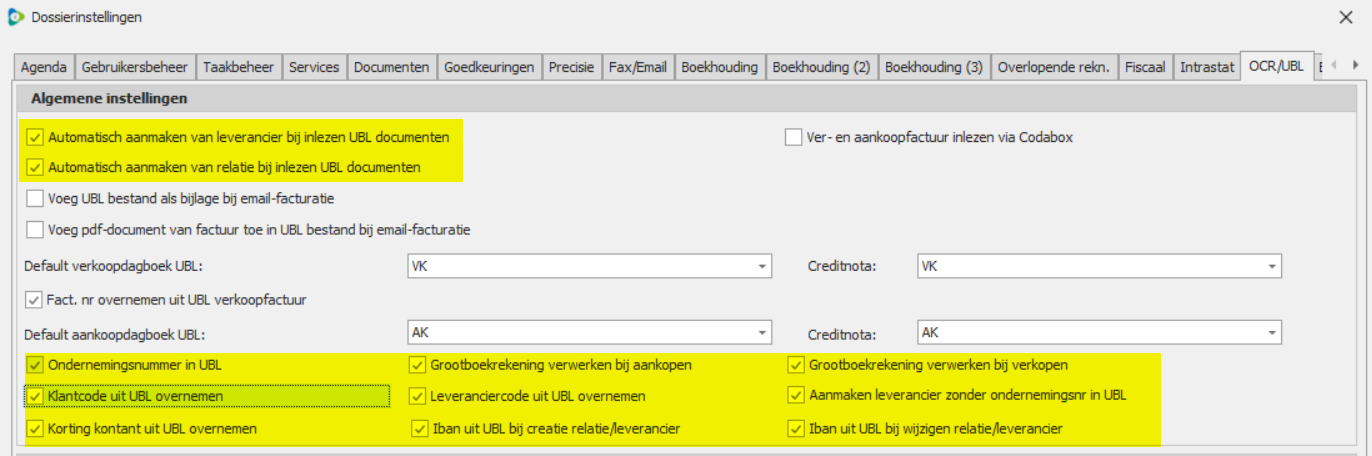Check Voeg UBL bestand als bijlage option
Image resolution: width=1372 pixels, height=456 pixels.
click(36, 198)
